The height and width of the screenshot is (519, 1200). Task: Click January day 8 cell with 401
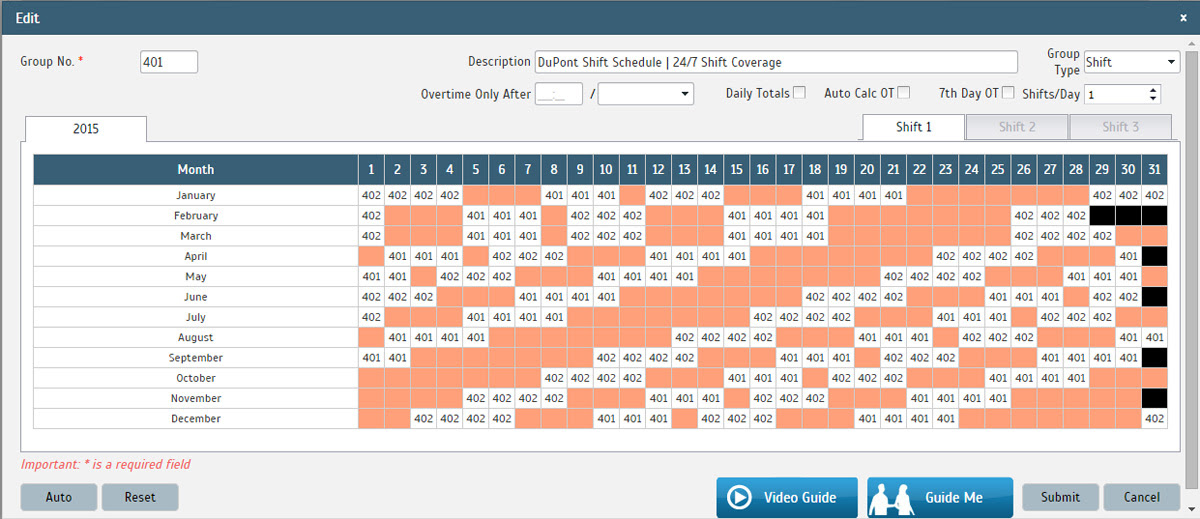click(554, 195)
